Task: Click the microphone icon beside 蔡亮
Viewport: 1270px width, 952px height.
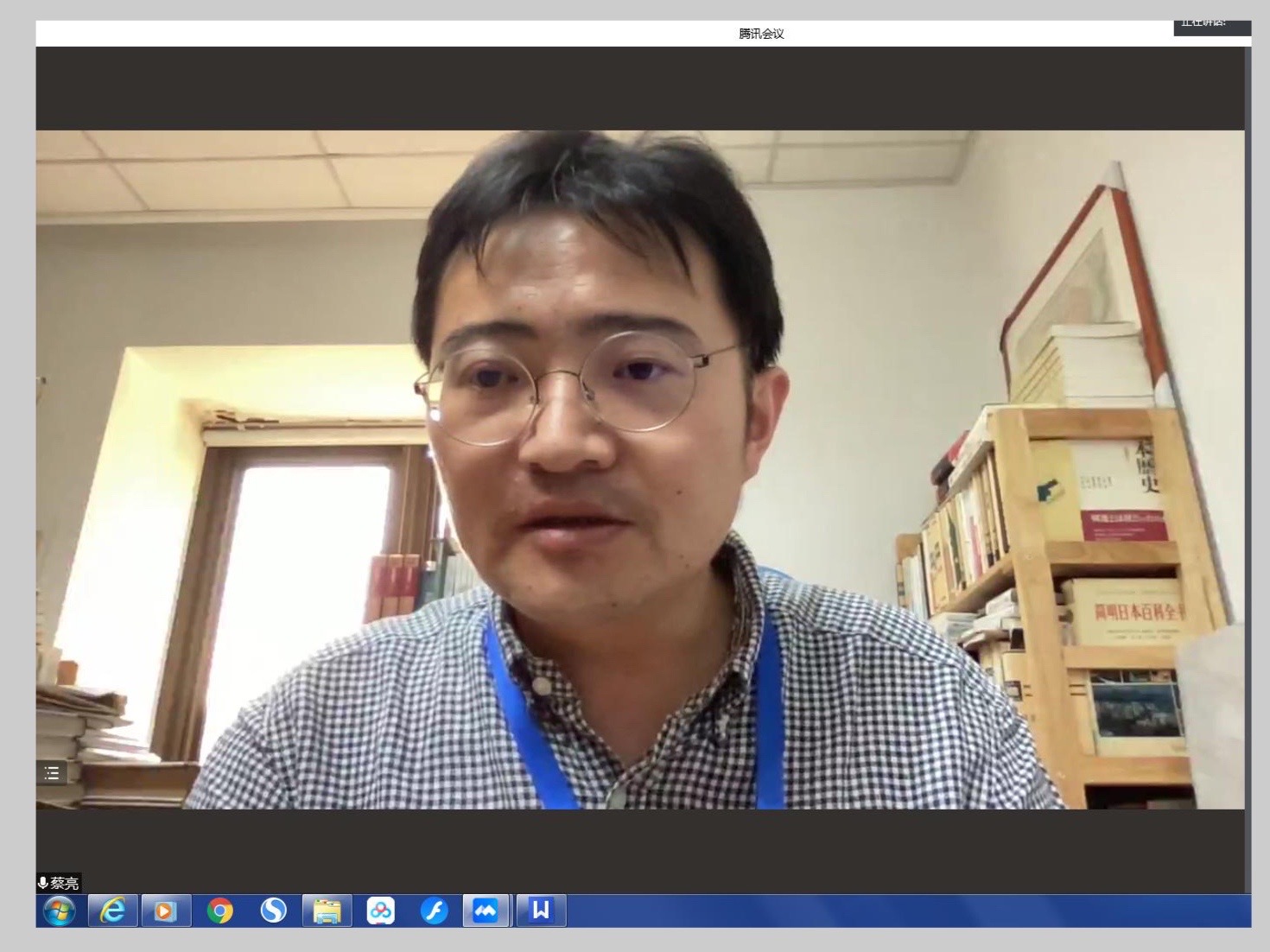Action: click(x=42, y=883)
